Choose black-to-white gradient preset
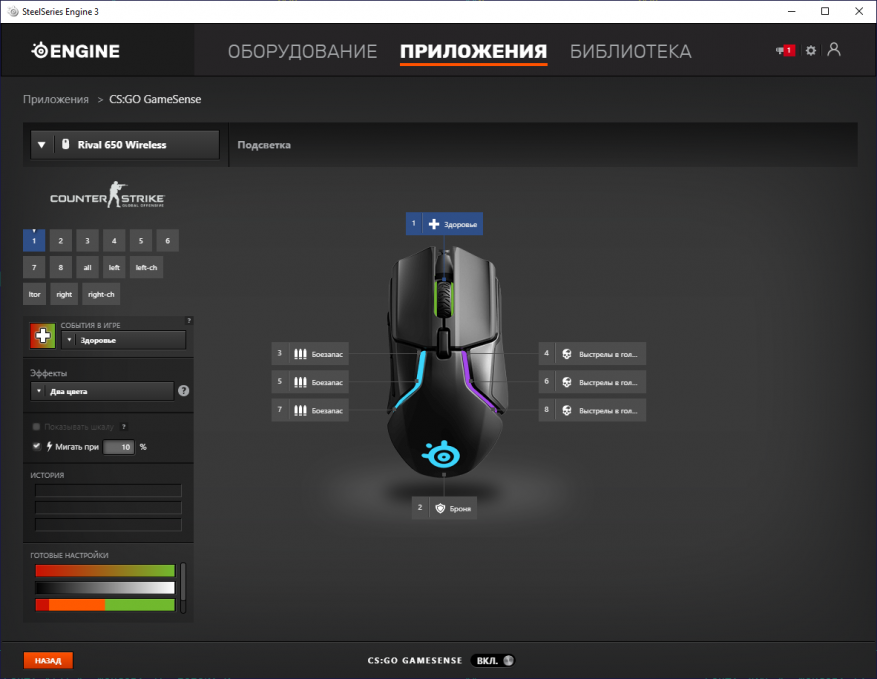 pyautogui.click(x=105, y=587)
